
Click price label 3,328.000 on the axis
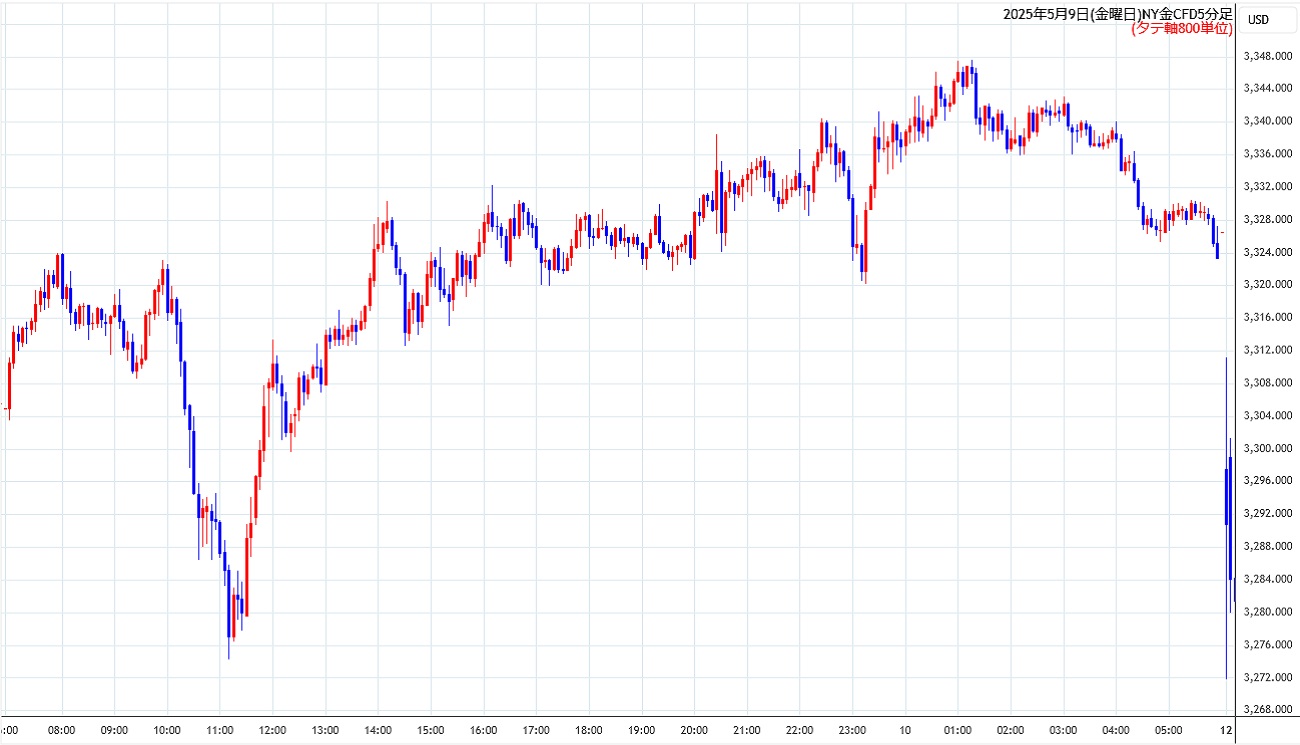tap(1268, 219)
